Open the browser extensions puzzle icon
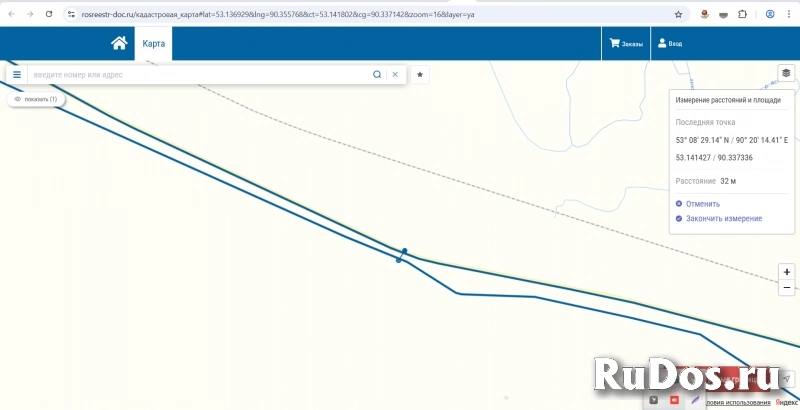This screenshot has width=800, height=410. pyautogui.click(x=742, y=15)
